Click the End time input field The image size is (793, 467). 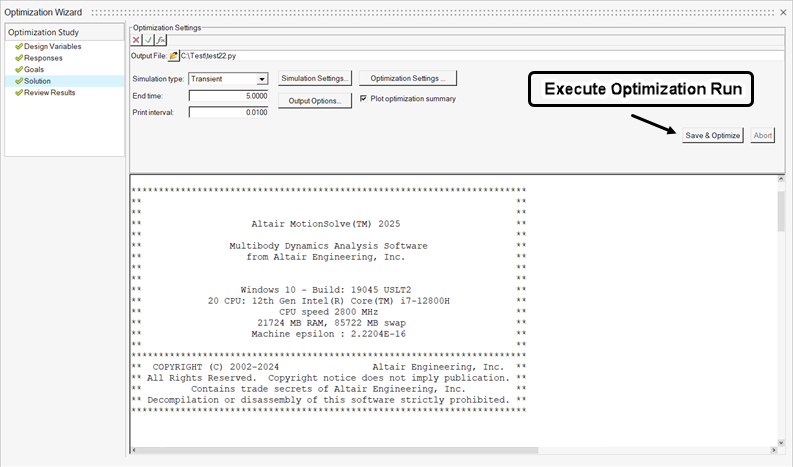[x=229, y=96]
